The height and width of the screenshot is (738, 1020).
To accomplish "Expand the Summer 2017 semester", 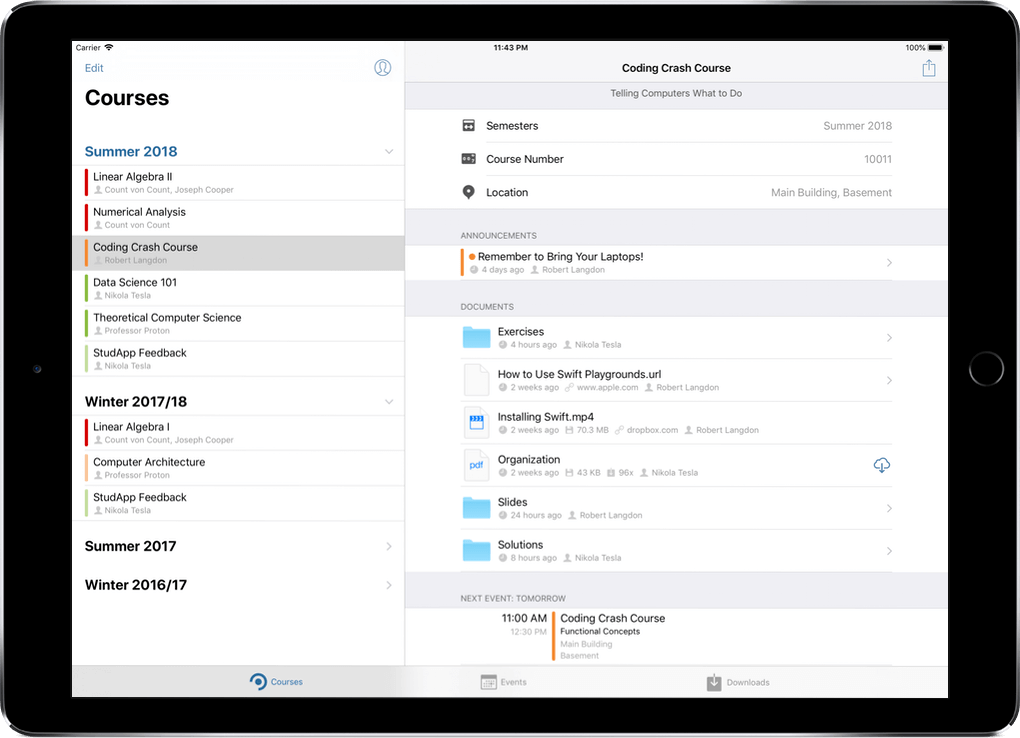I will (389, 546).
